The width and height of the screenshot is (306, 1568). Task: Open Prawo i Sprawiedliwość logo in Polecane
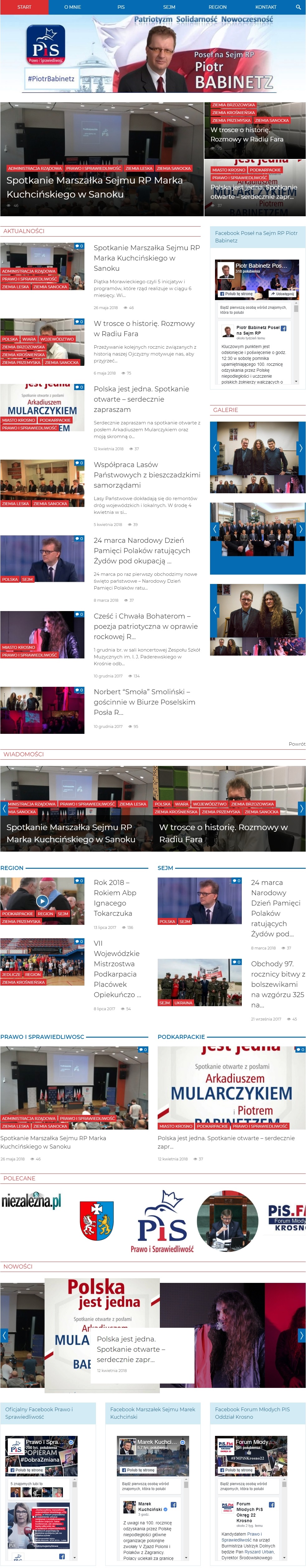click(x=162, y=1221)
